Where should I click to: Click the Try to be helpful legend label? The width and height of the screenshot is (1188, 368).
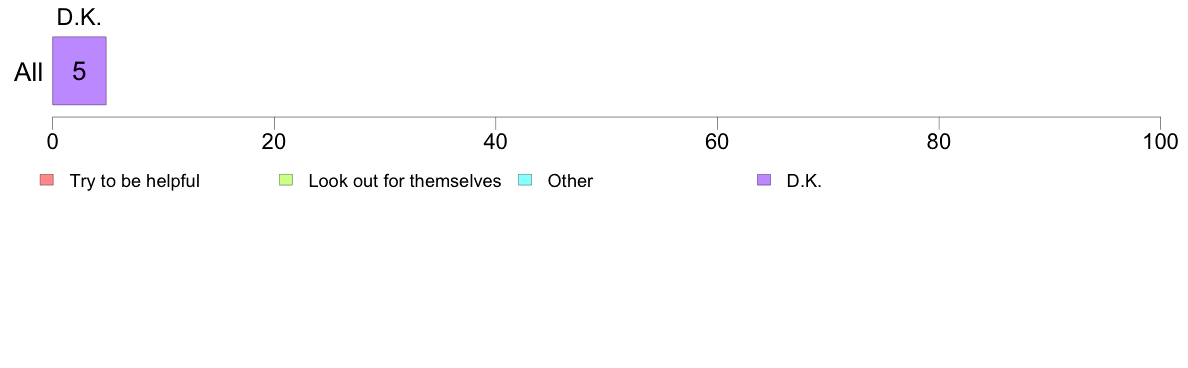[x=135, y=181]
